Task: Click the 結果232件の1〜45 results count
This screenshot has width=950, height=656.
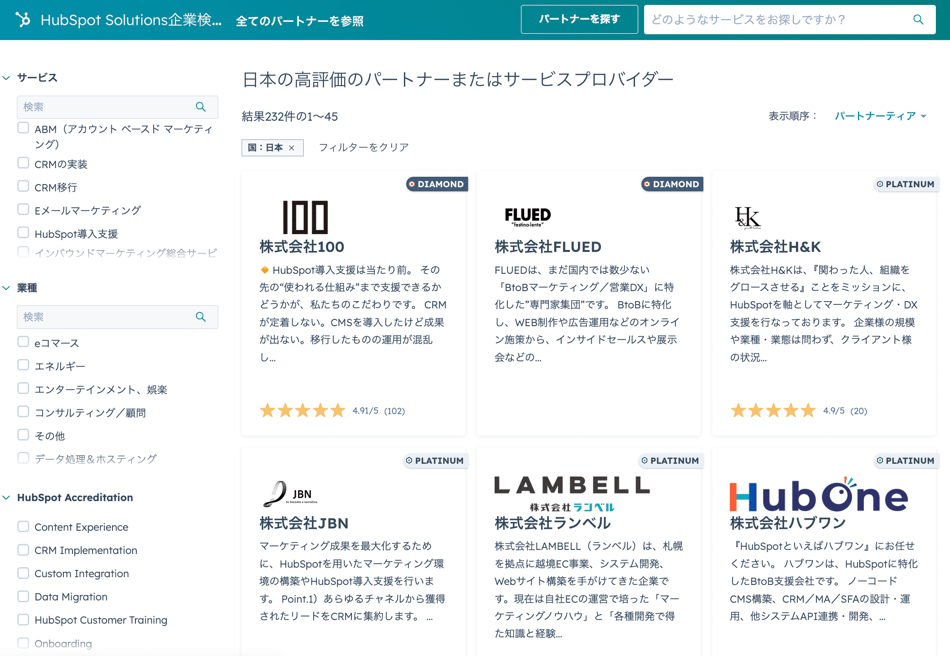Action: click(290, 116)
